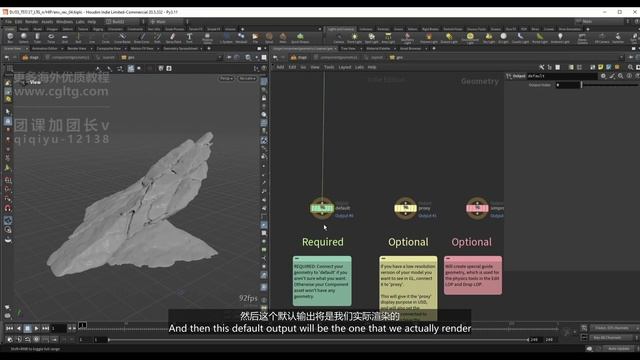Select the Spray Paint shelf tool
Viewport: 640px width, 360px height.
(173, 38)
